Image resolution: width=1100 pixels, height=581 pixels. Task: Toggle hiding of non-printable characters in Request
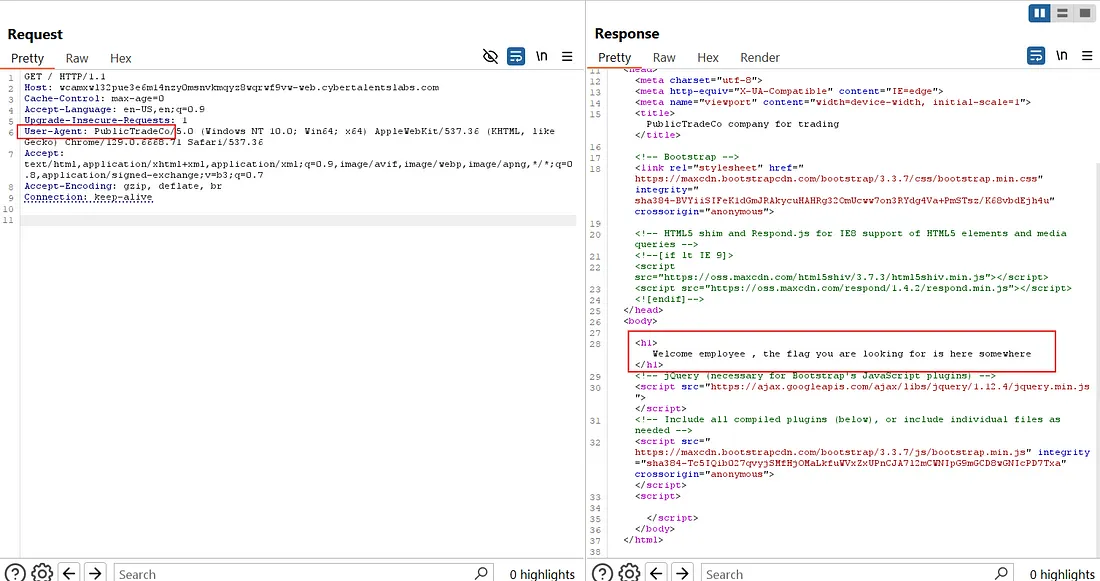point(490,56)
